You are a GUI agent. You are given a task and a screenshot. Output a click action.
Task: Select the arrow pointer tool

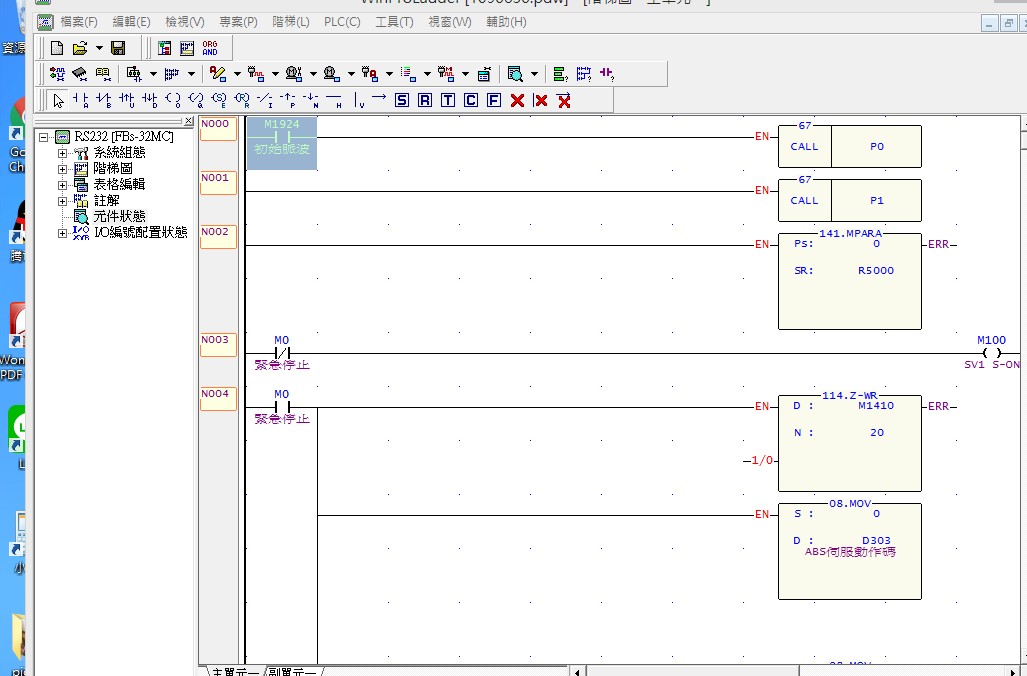(59, 100)
